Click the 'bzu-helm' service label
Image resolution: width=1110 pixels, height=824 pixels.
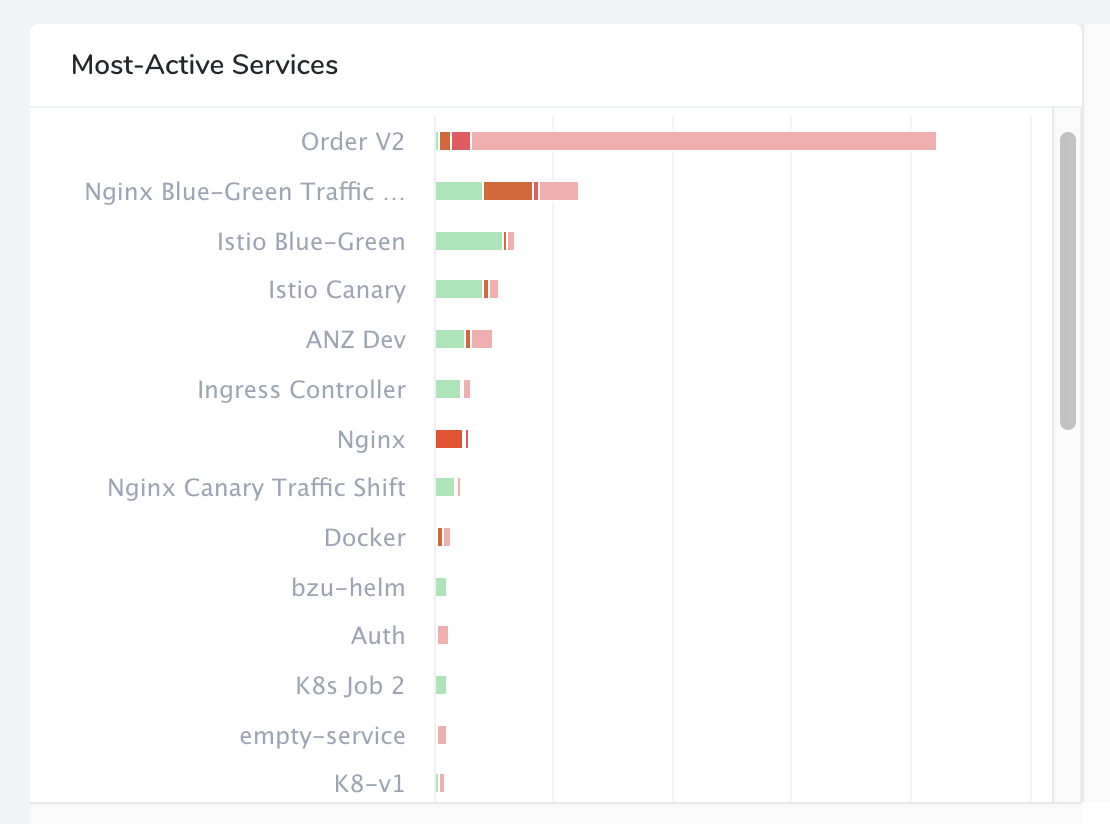pos(348,587)
